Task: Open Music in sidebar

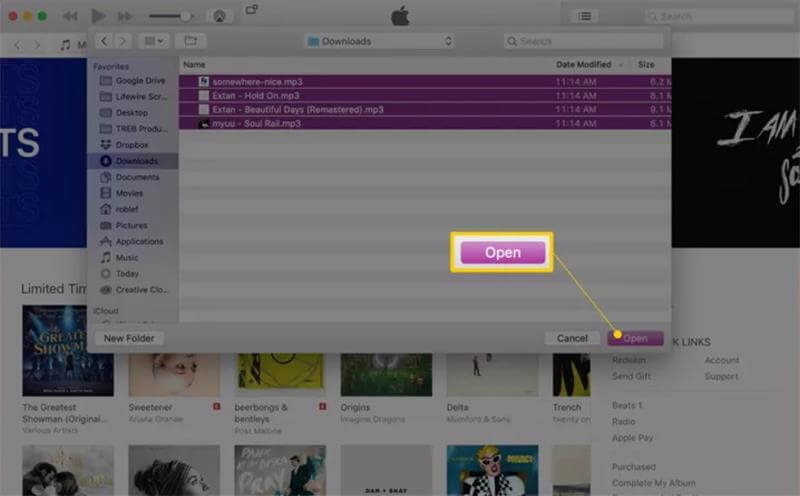Action: (119, 257)
